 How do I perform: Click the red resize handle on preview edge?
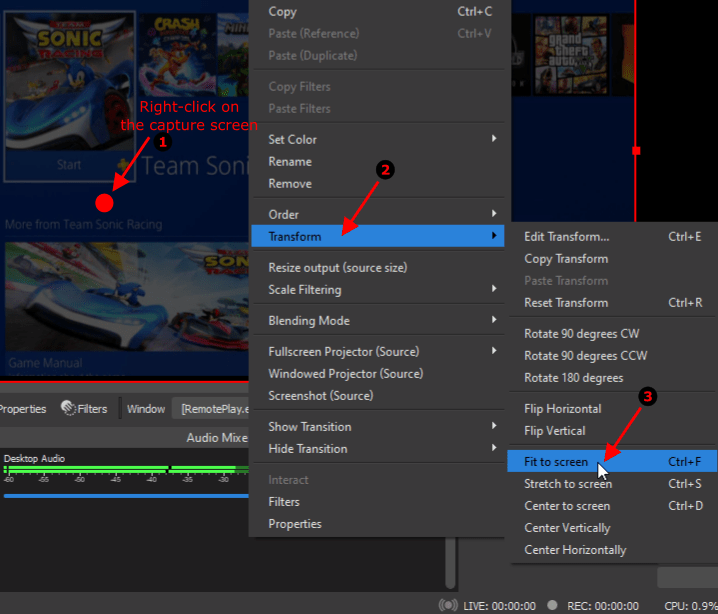click(636, 151)
